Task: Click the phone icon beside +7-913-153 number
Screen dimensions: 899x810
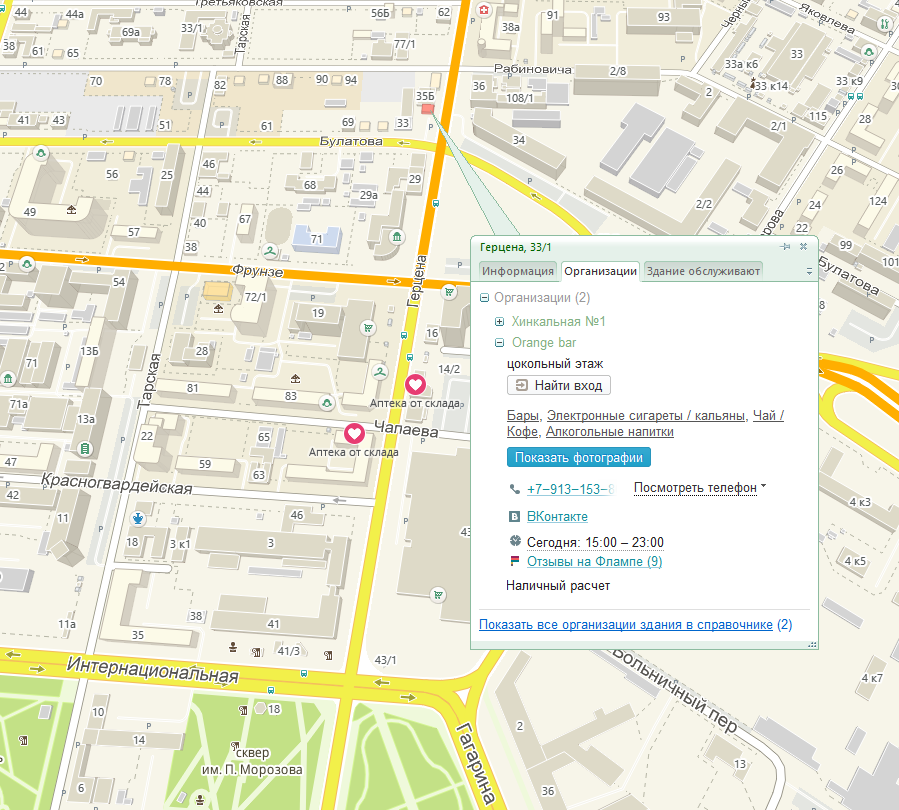Action: [515, 489]
